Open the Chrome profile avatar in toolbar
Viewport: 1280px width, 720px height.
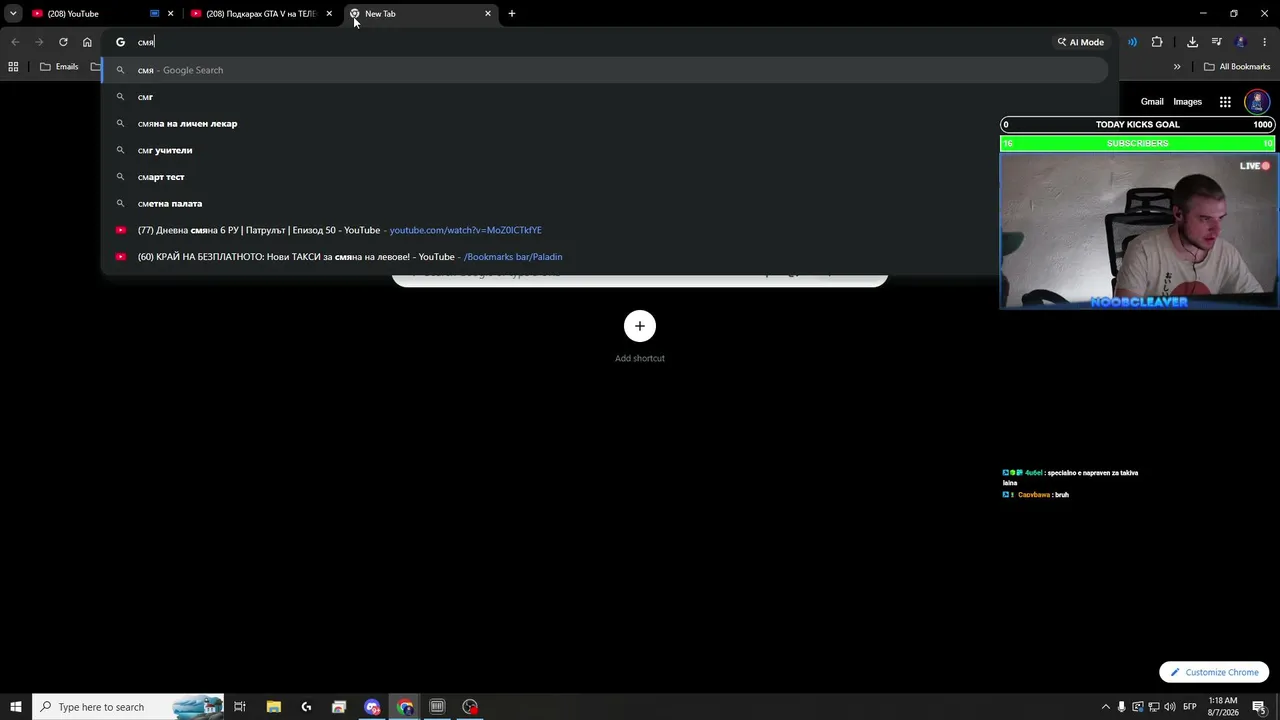pos(1241,42)
